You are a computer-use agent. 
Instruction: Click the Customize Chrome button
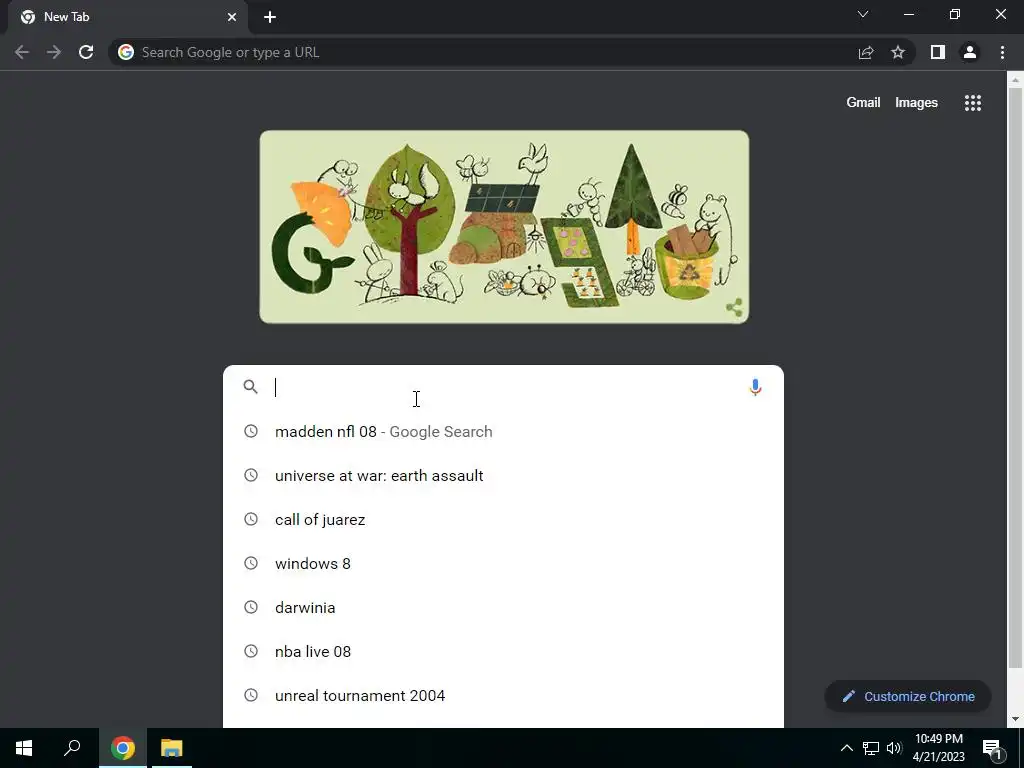908,696
